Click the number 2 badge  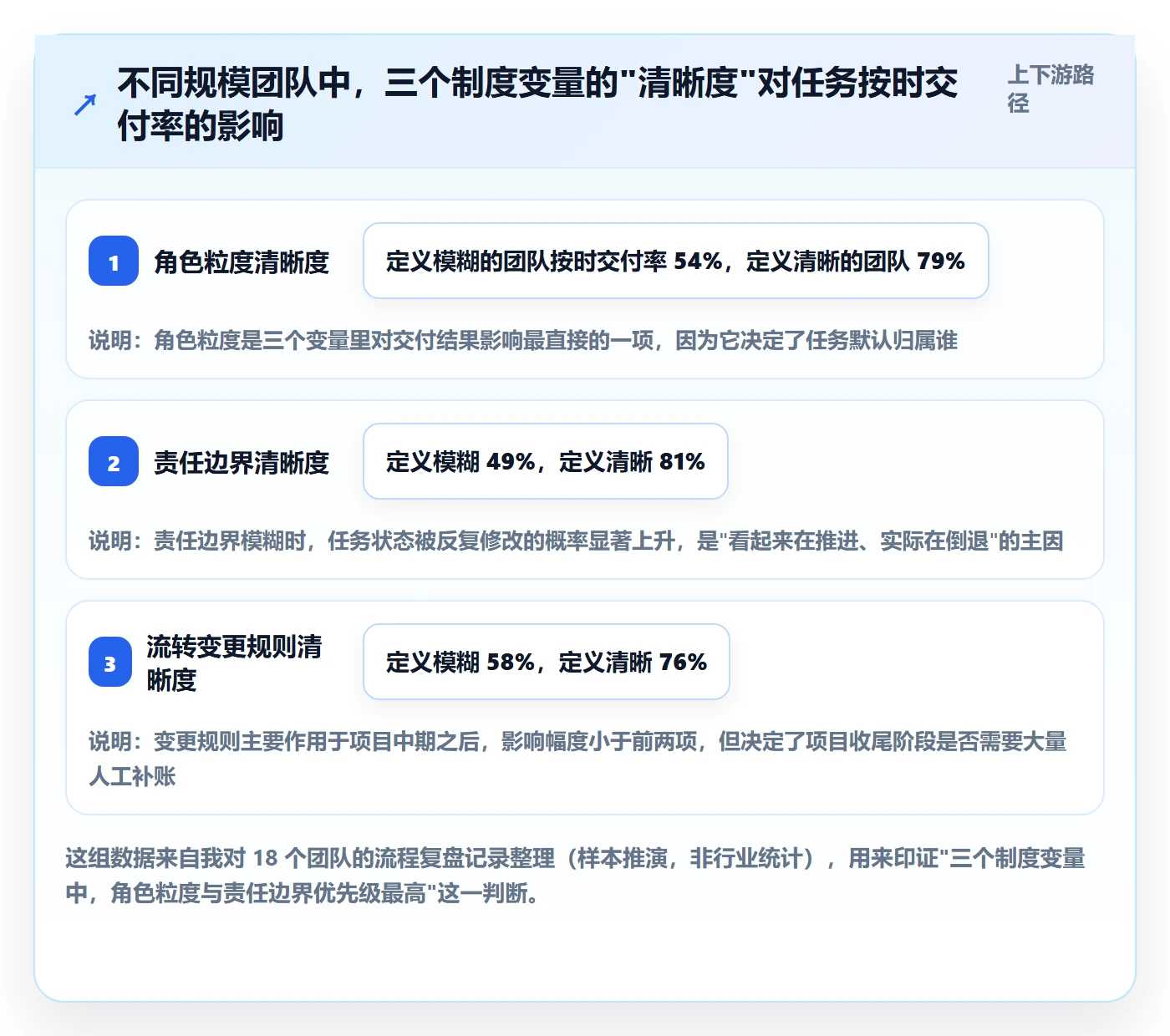point(114,461)
